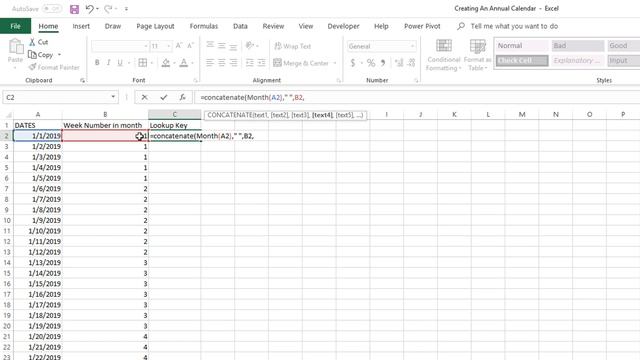640x360 pixels.
Task: Click Format Painter
Action: coord(54,67)
